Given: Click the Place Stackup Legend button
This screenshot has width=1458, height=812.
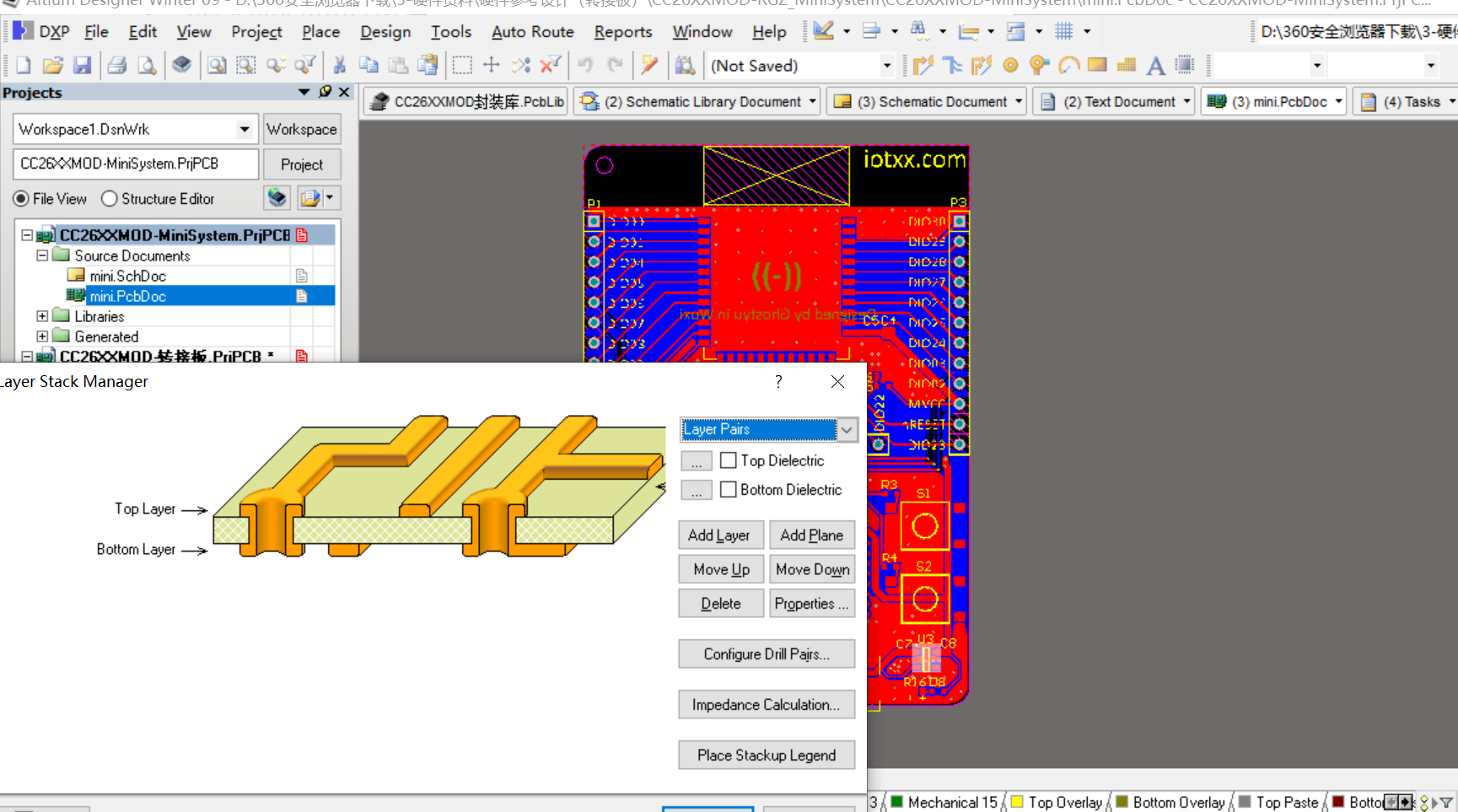Looking at the screenshot, I should pos(767,756).
